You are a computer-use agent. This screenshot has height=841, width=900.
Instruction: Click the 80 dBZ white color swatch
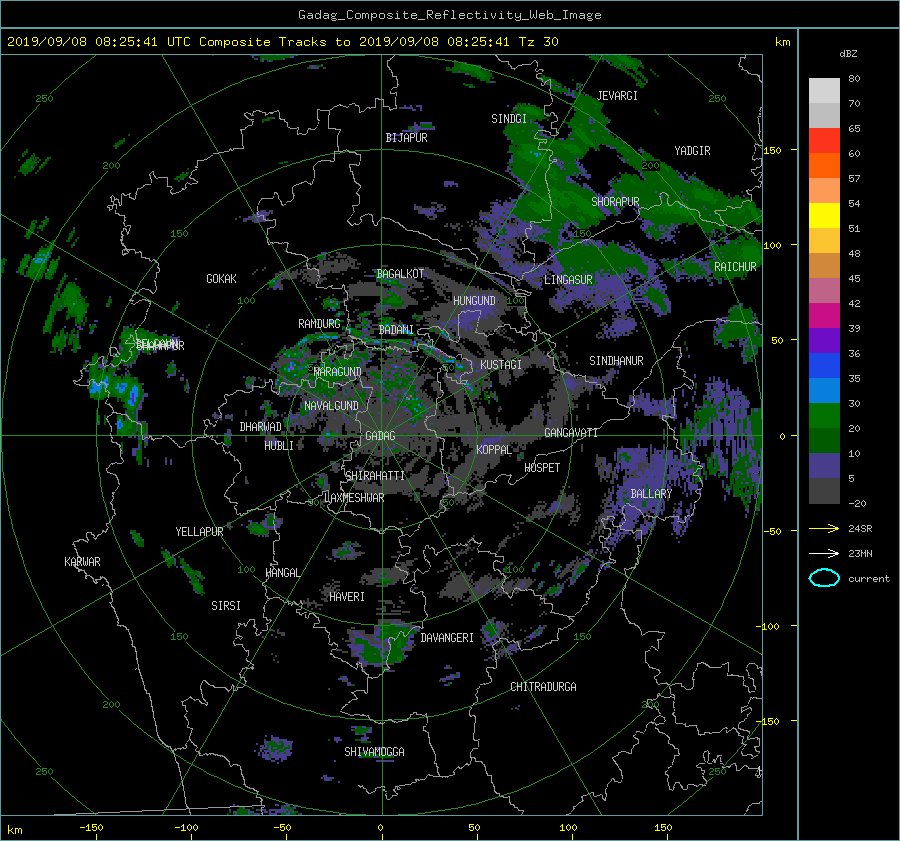tap(824, 91)
